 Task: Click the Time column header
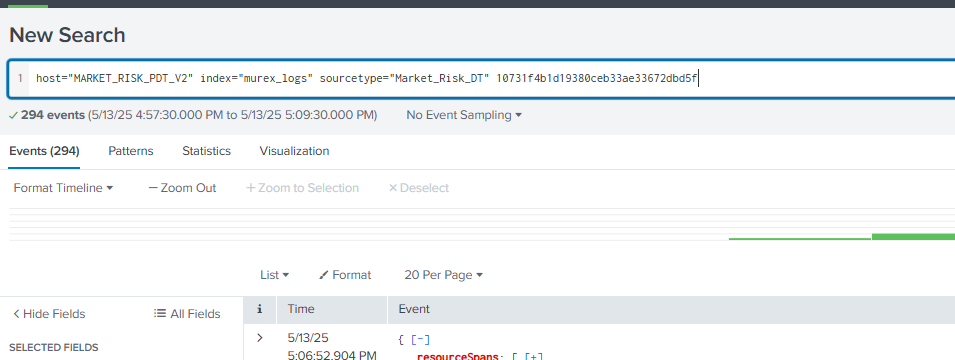(301, 309)
